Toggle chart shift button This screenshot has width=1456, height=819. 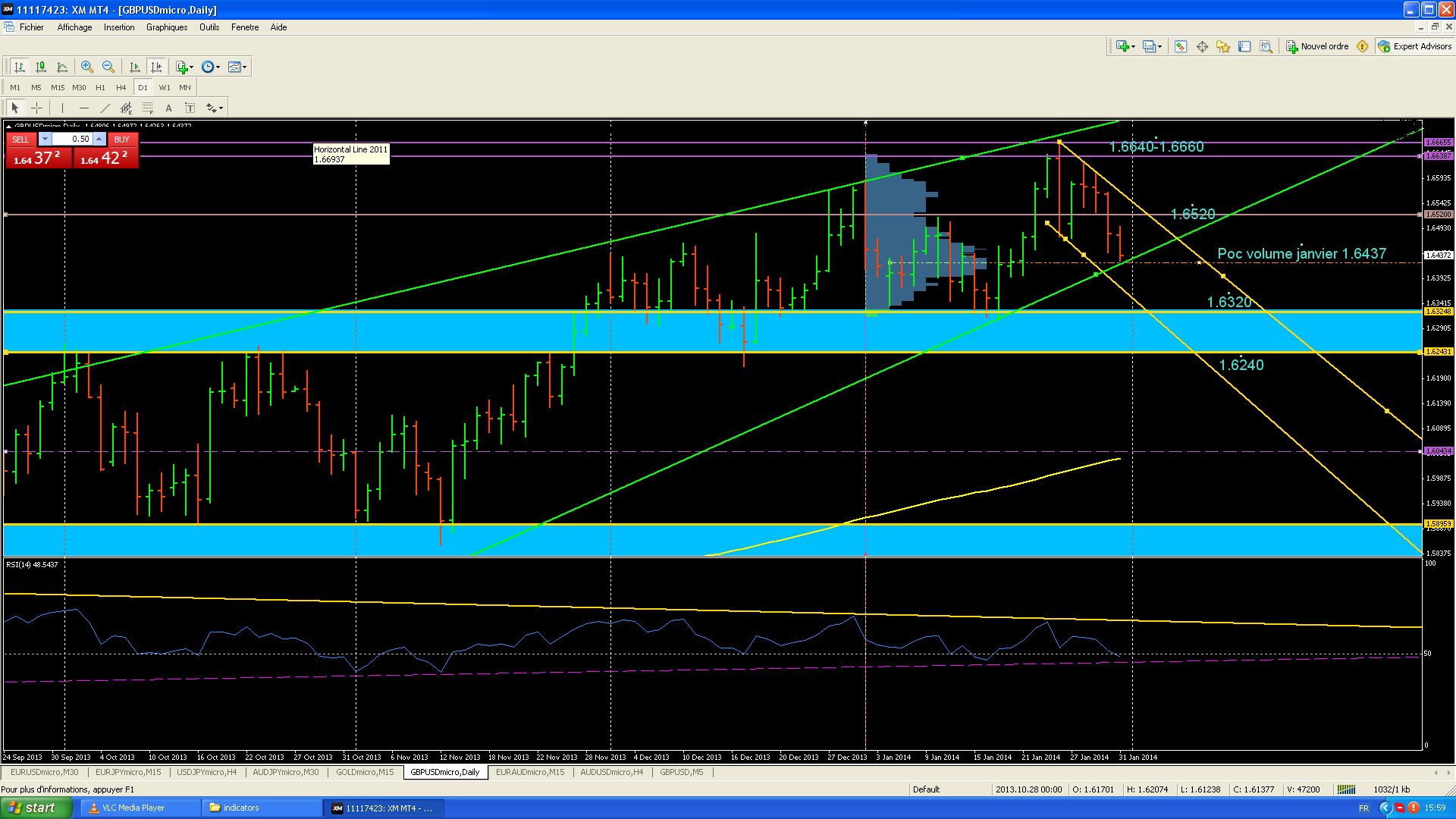pos(156,67)
